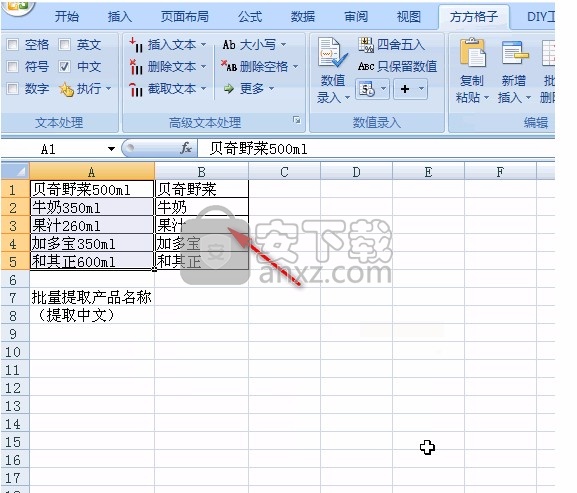Viewport: 577px width, 493px height.
Task: Expand the More (更多) dropdown arrow
Action: point(271,89)
